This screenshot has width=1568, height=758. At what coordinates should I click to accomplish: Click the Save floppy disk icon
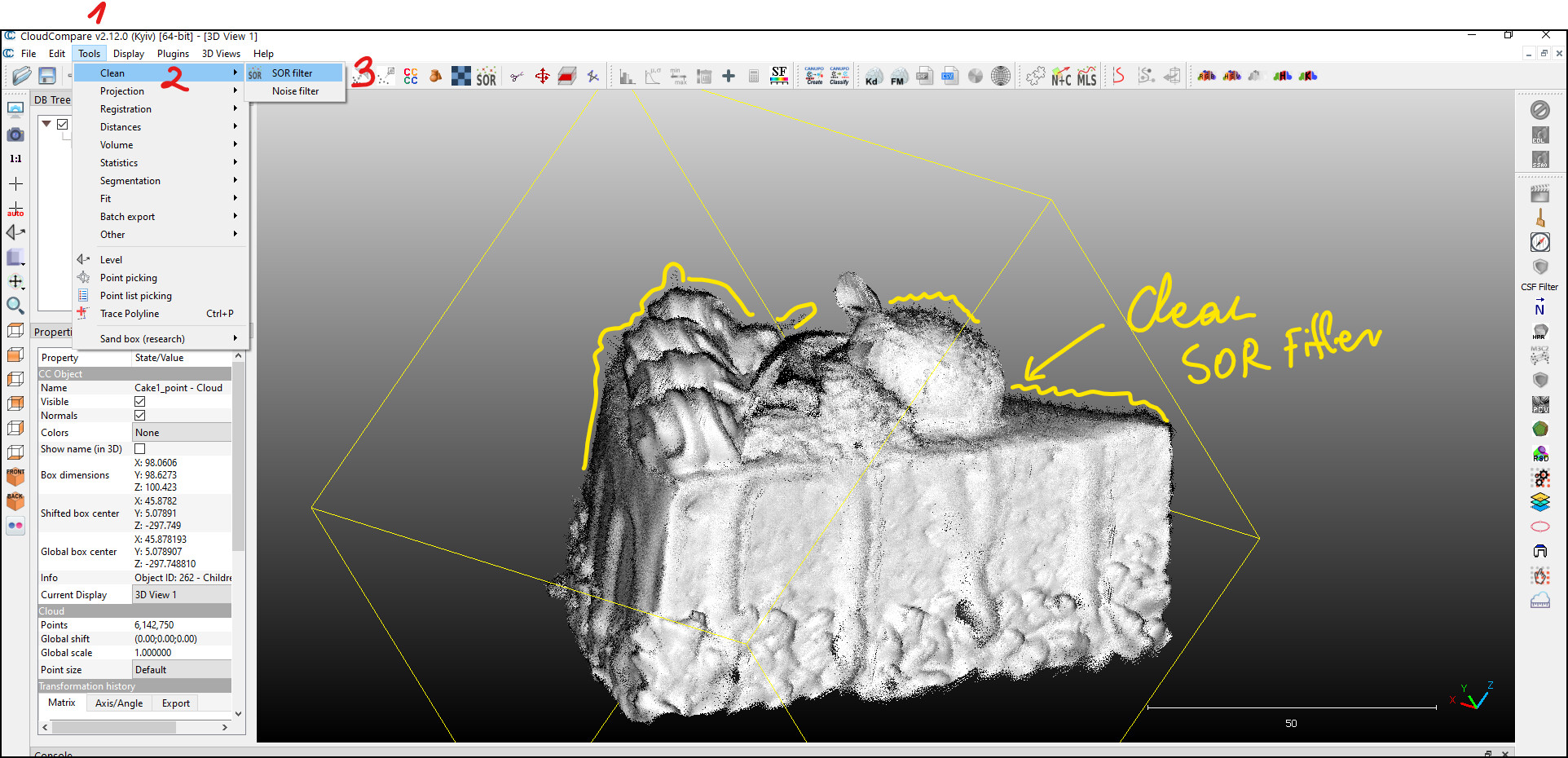point(47,76)
